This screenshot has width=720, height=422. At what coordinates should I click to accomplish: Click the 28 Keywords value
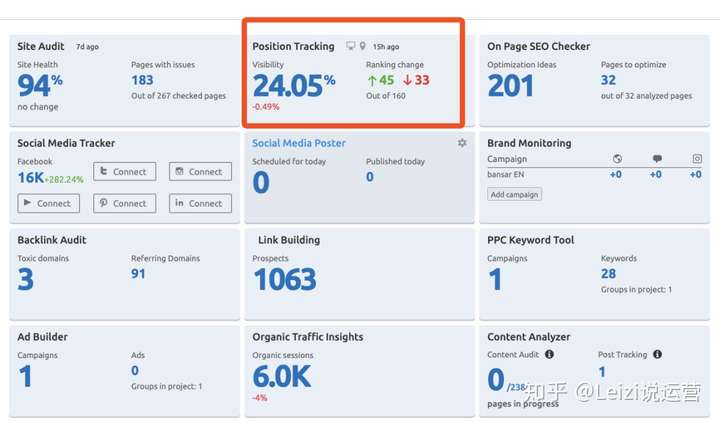(x=608, y=274)
